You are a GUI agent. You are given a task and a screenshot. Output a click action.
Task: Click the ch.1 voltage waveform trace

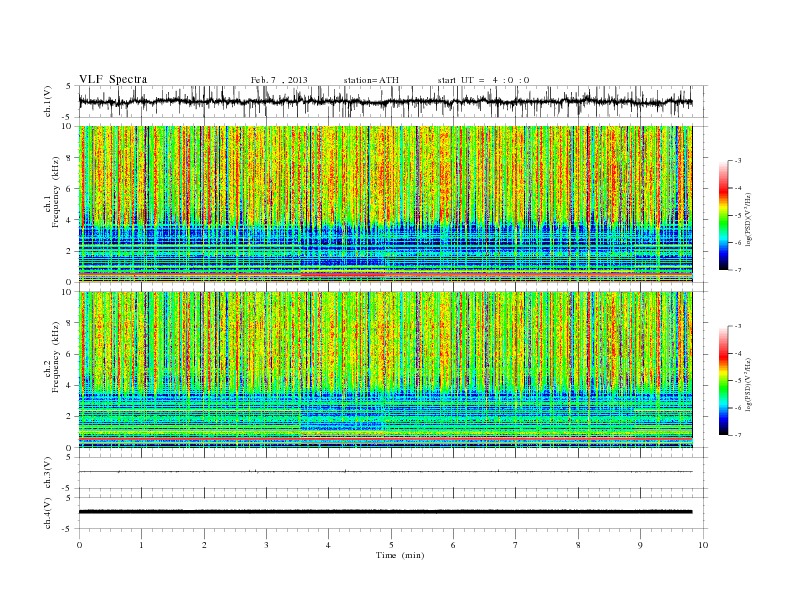[x=385, y=101]
